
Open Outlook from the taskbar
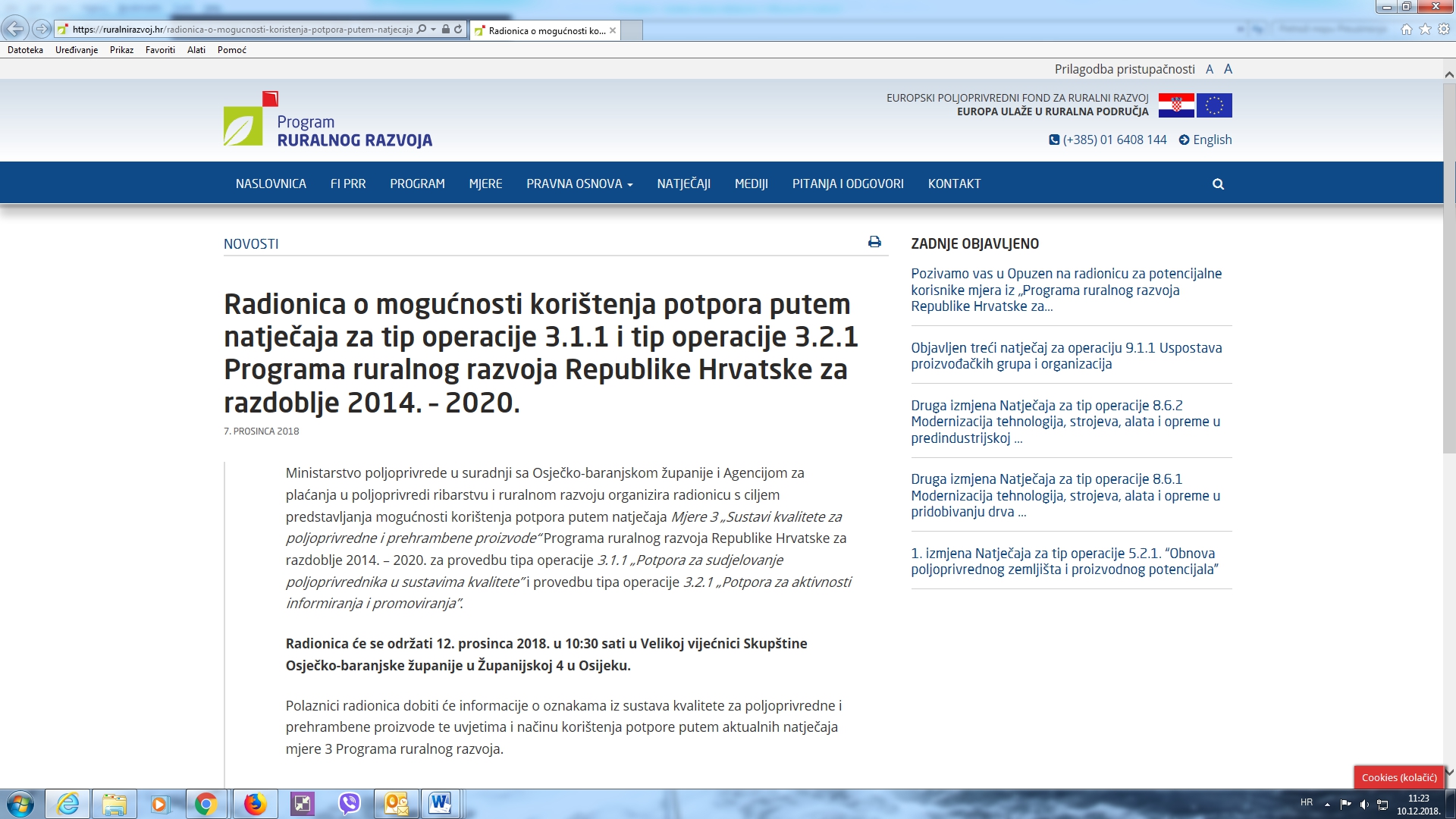tap(396, 804)
